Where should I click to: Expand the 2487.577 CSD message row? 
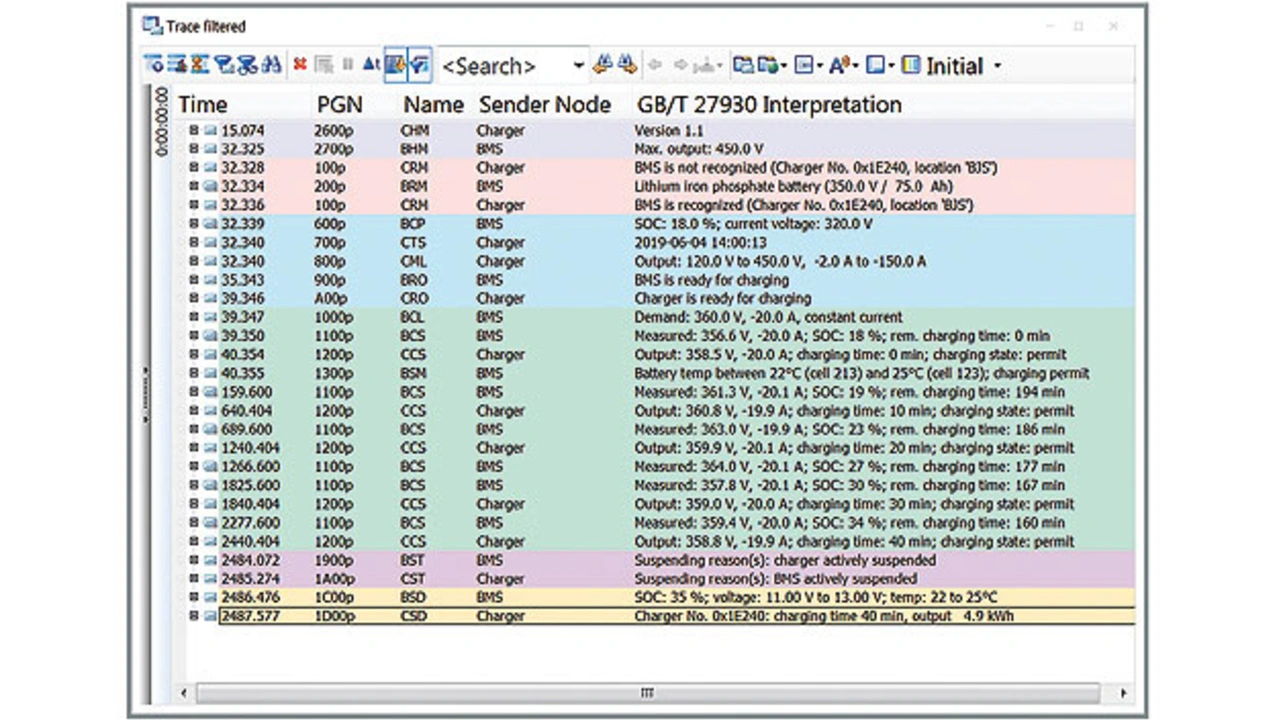(194, 616)
